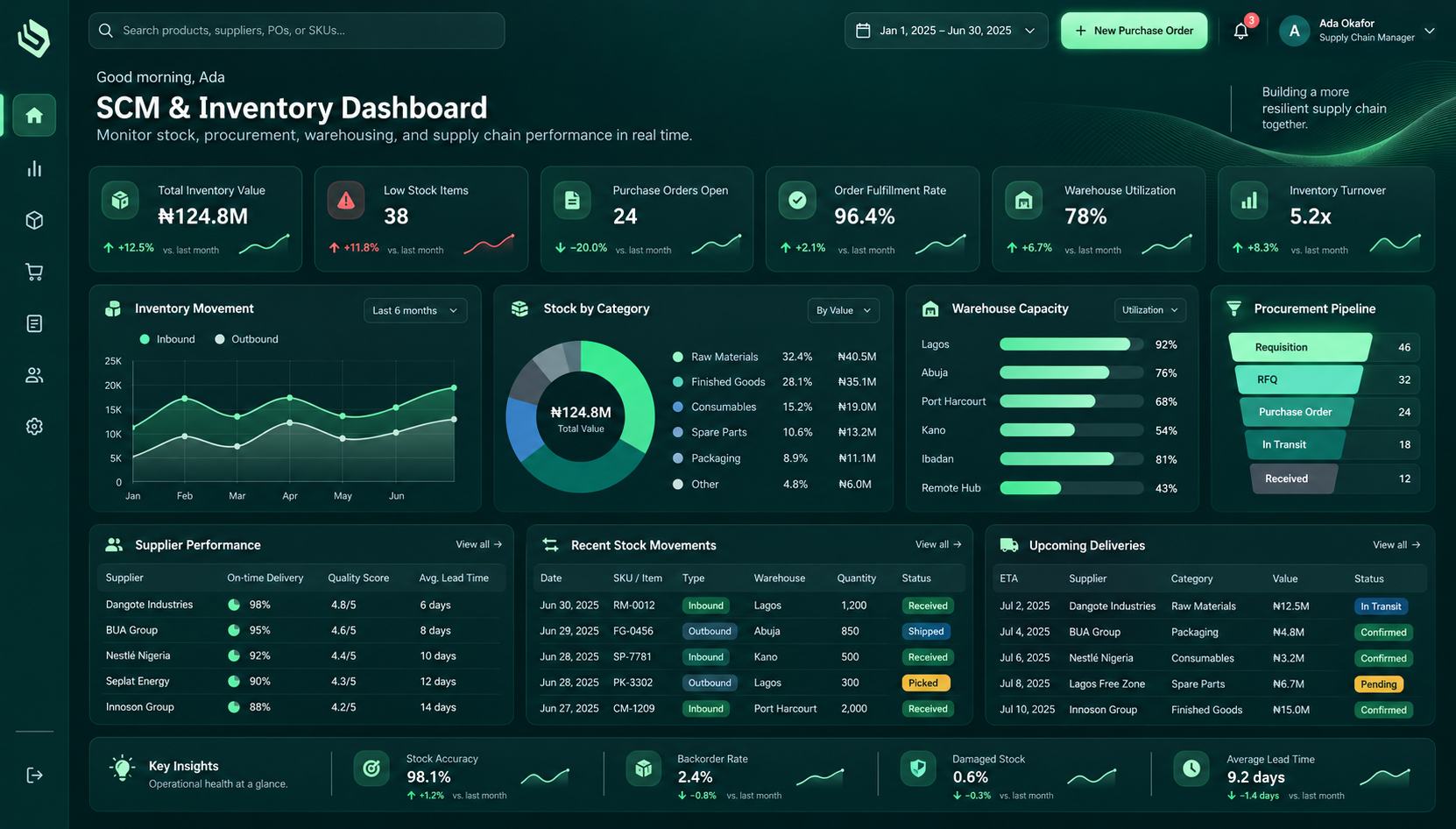The height and width of the screenshot is (829, 1456).
Task: Toggle the Inbound legend series
Action: point(167,339)
